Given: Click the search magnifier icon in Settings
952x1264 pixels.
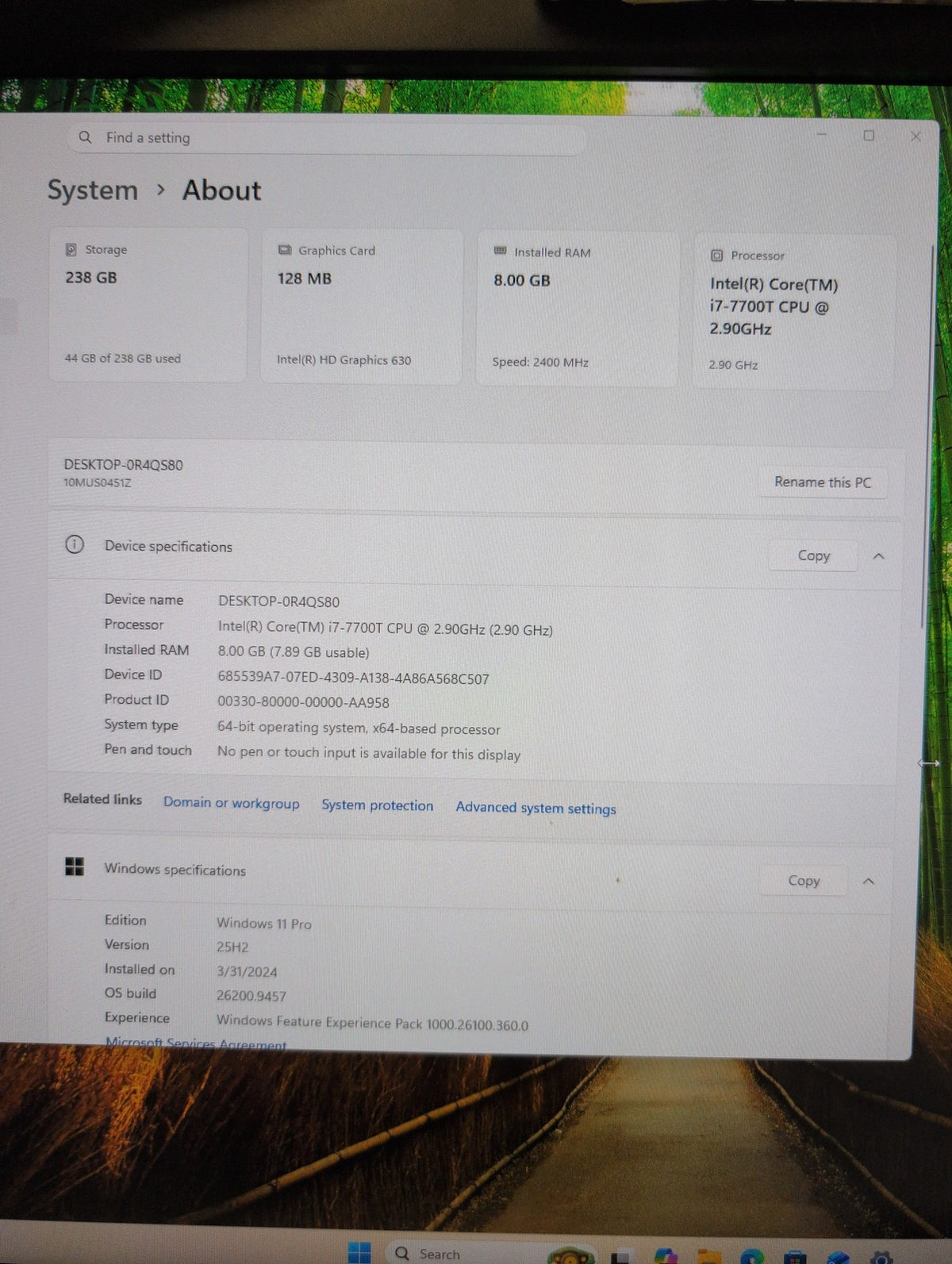Looking at the screenshot, I should tap(85, 137).
